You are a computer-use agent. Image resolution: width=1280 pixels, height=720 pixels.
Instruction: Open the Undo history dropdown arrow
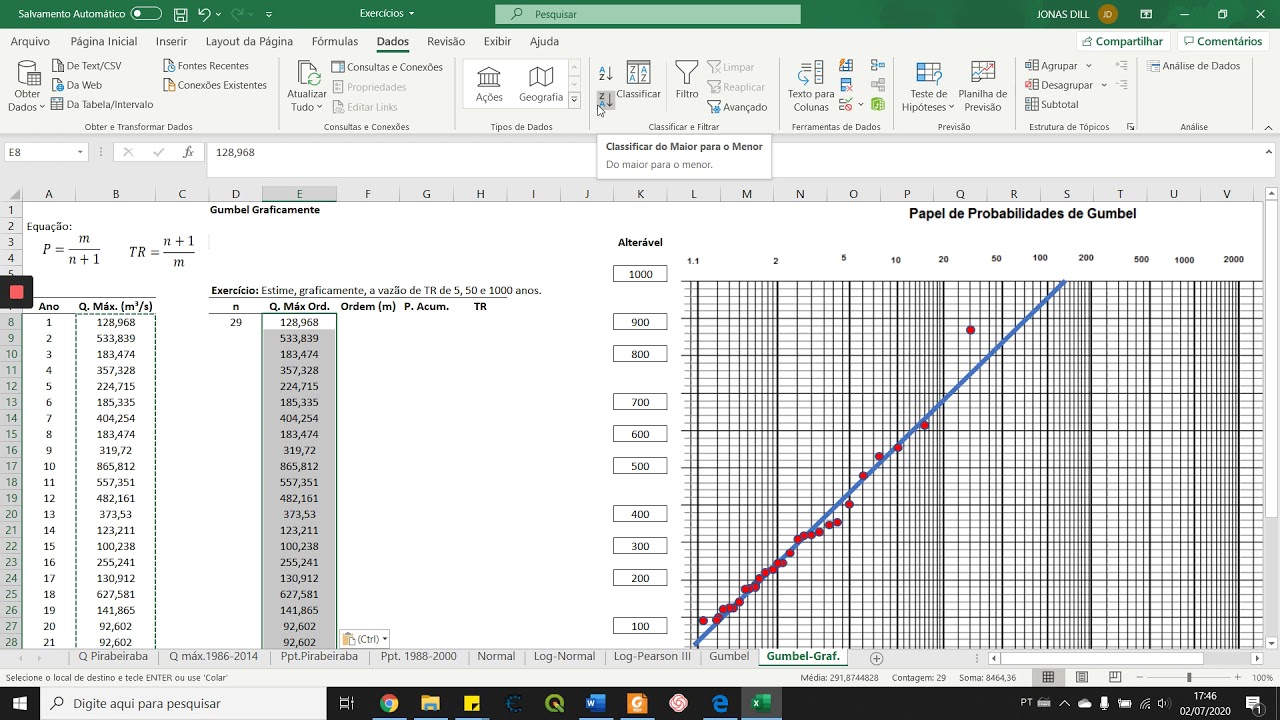click(x=219, y=15)
